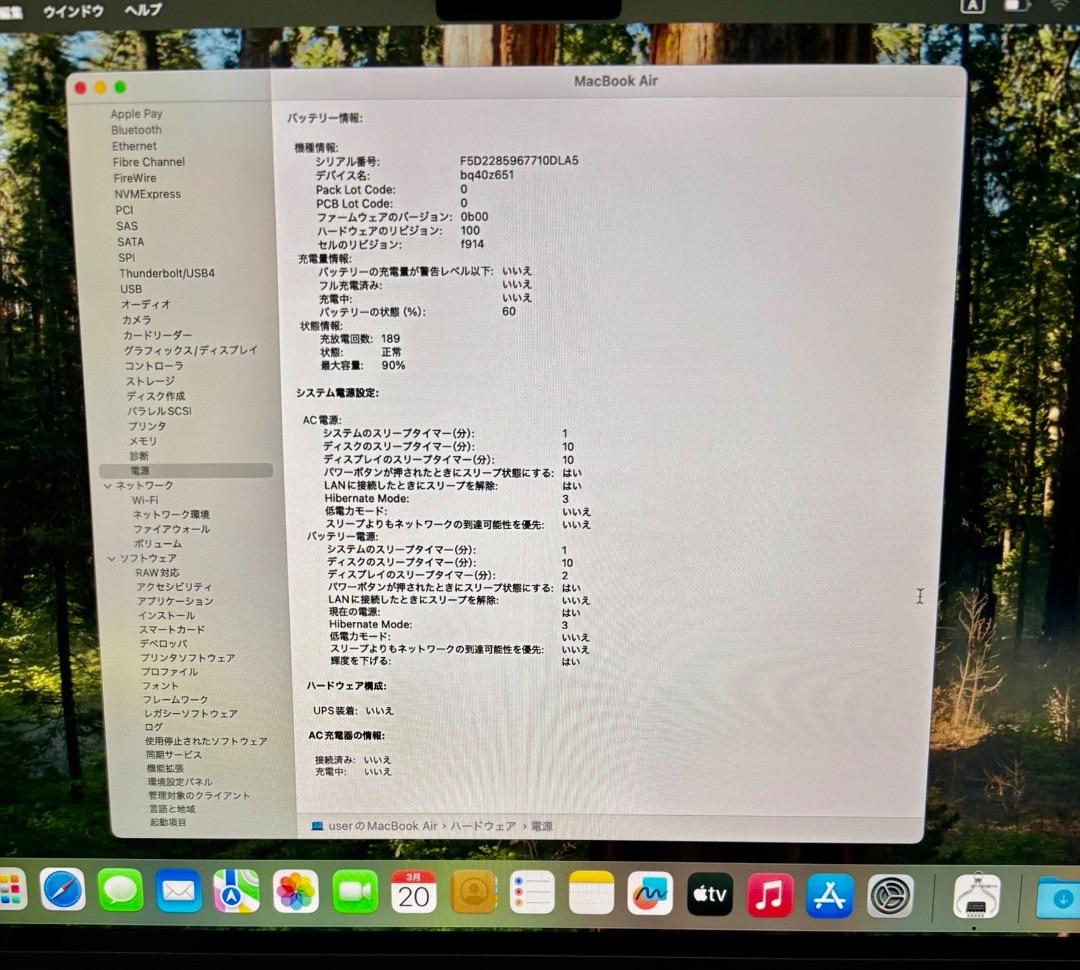Open Messages from the Dock
The image size is (1080, 970).
click(x=120, y=890)
